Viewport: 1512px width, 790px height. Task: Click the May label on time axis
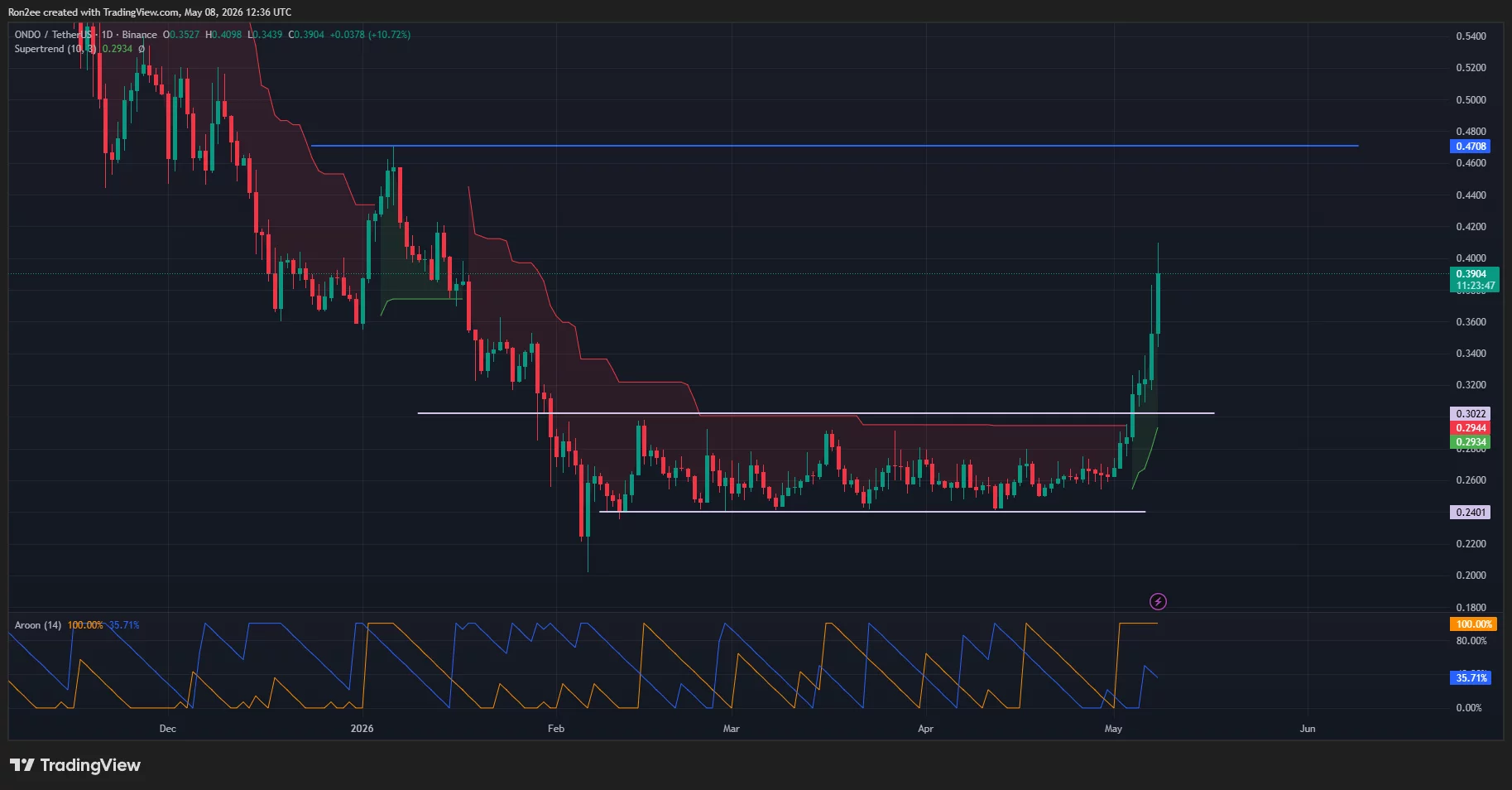1113,729
